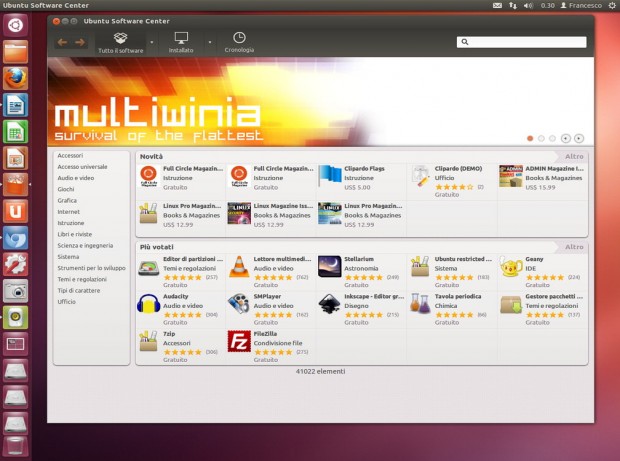The height and width of the screenshot is (461, 620).
Task: Open the SMPlayer app icon
Action: (239, 304)
